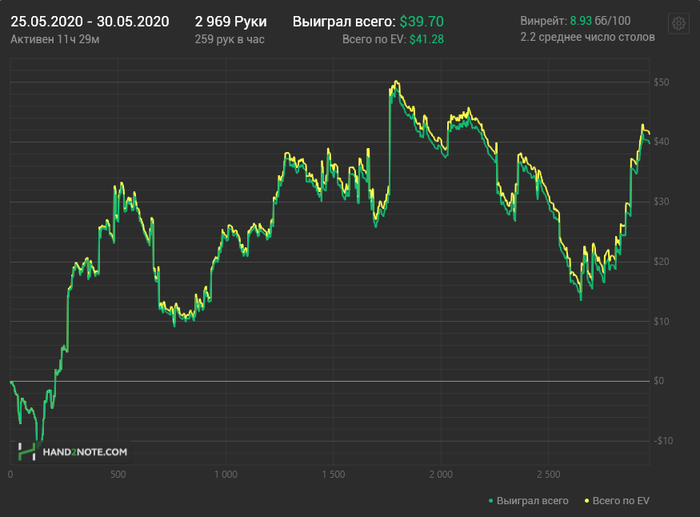The image size is (700, 517).
Task: Click '2.2 среднее число столов' text
Action: pos(588,37)
